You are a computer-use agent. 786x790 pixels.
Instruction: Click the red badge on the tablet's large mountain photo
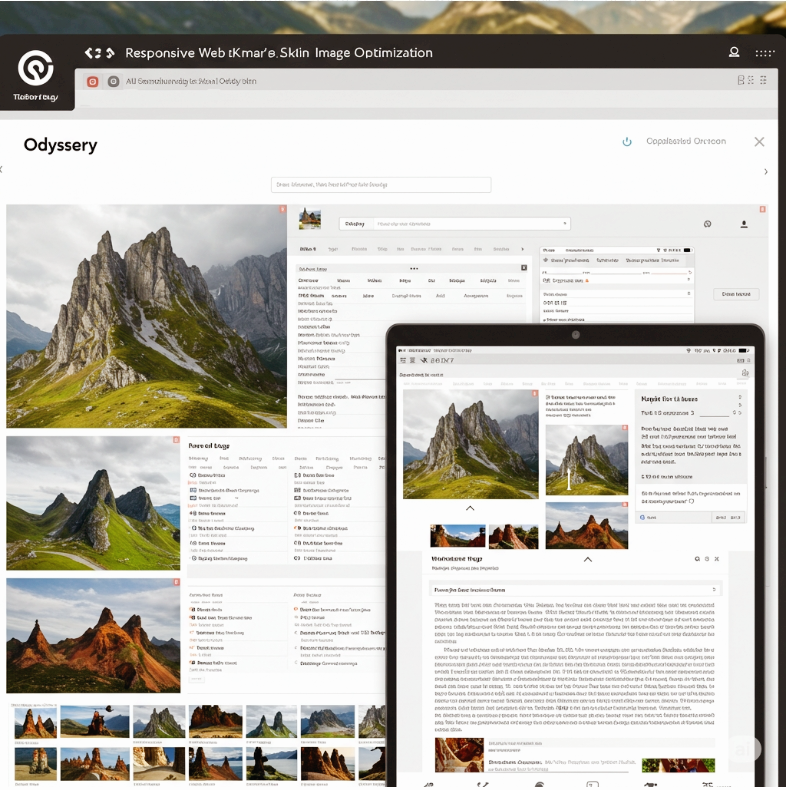(x=535, y=393)
